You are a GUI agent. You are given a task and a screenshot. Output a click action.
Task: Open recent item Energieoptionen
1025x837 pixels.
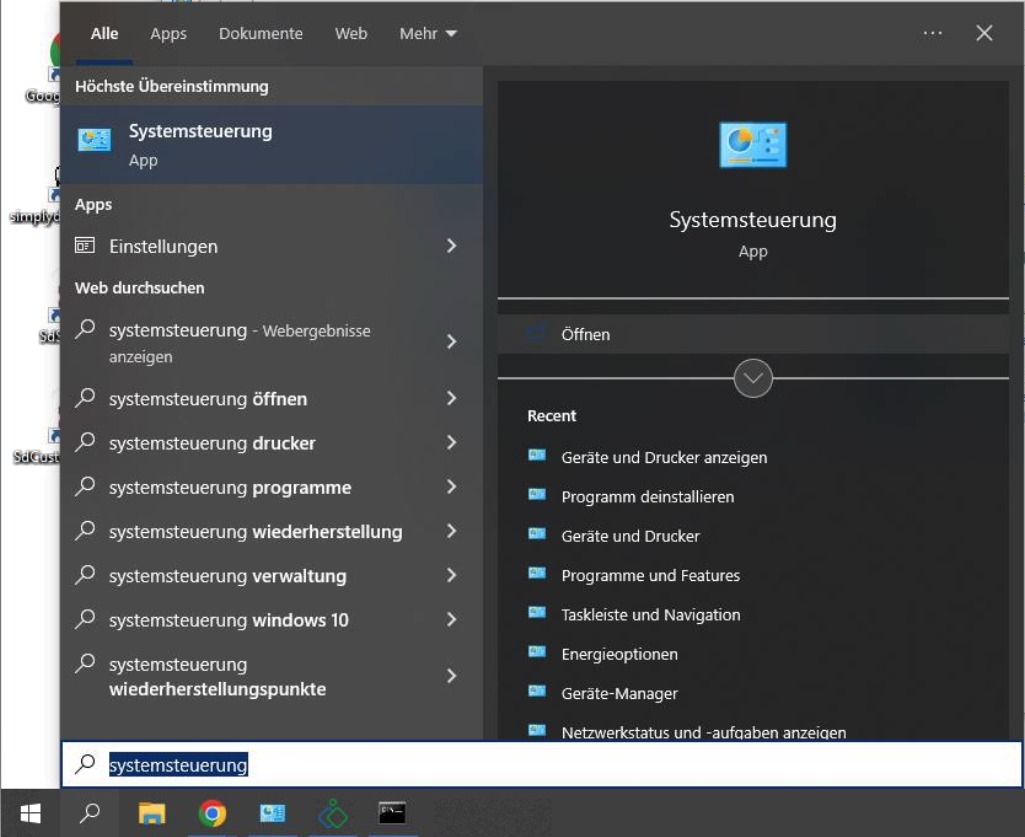[620, 653]
